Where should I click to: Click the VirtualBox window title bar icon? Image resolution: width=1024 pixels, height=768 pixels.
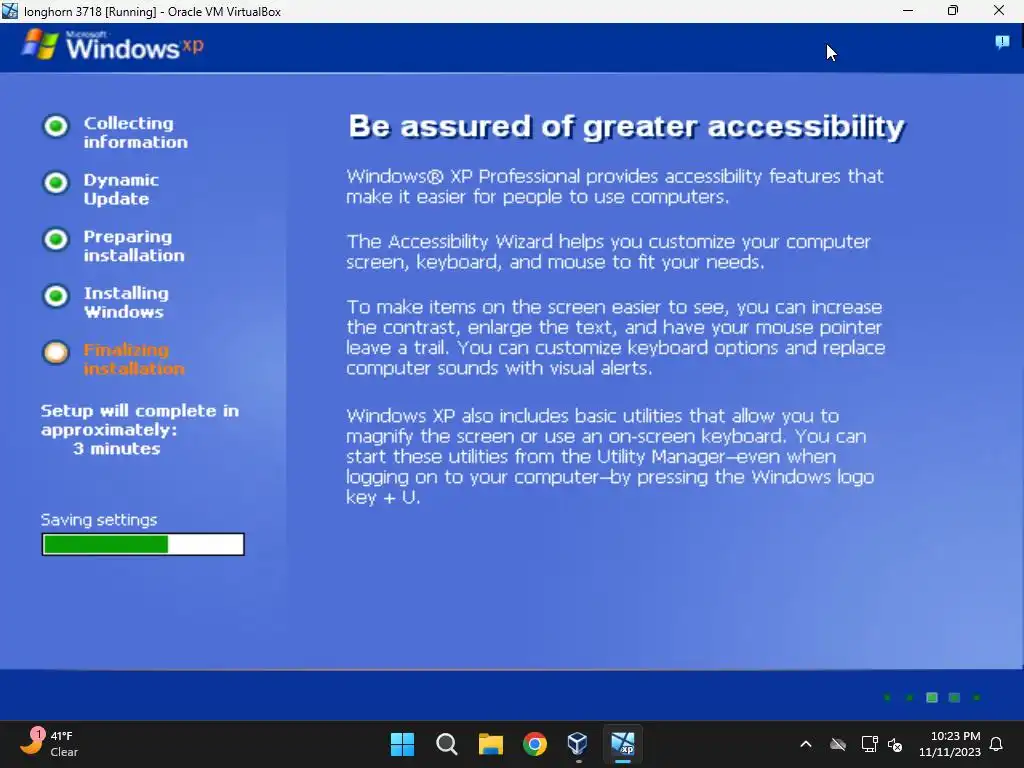coord(10,11)
